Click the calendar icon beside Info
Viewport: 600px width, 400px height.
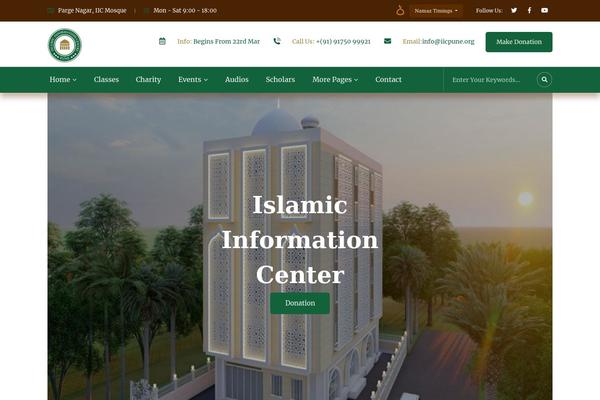162,41
